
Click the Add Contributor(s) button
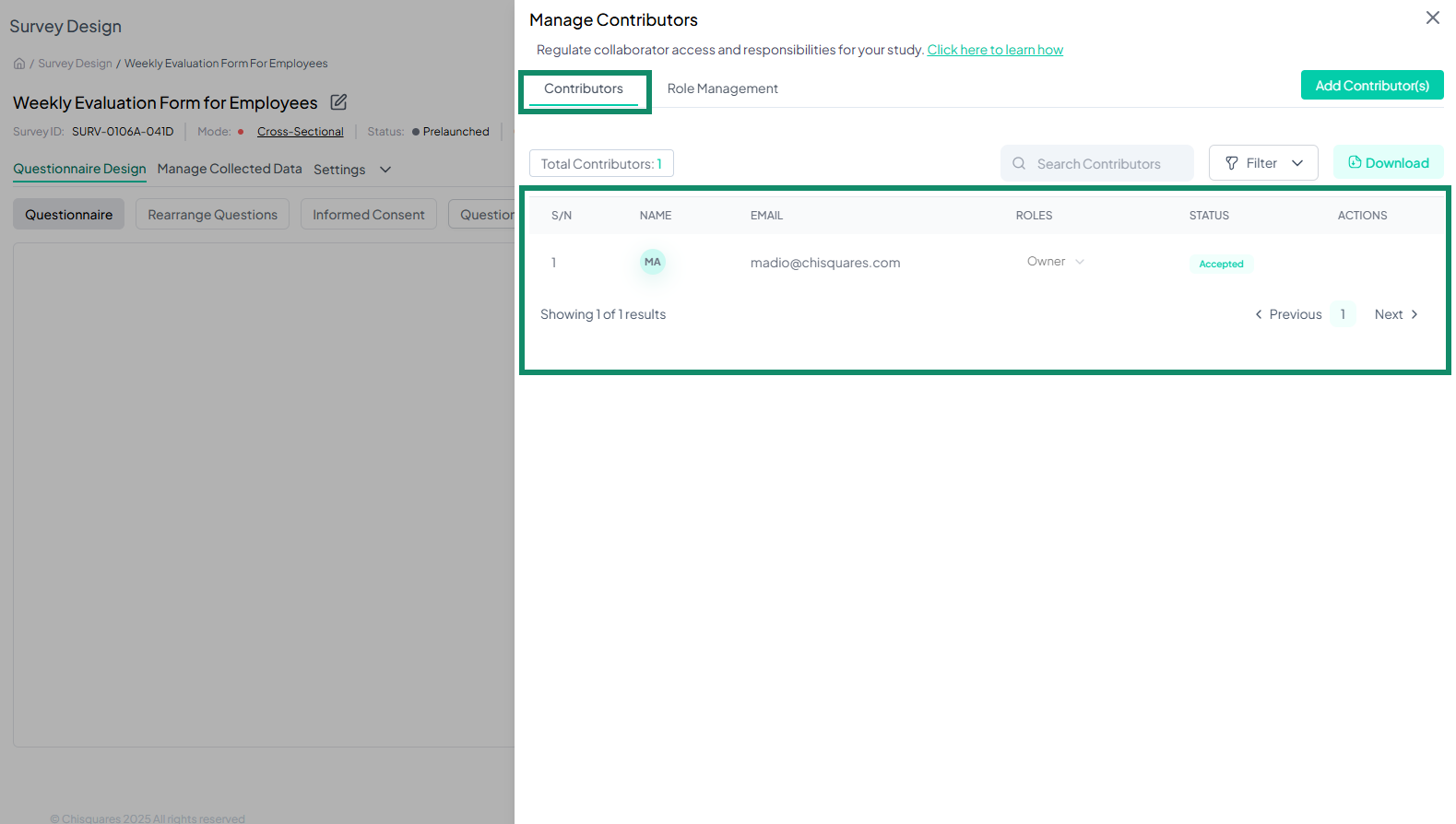(1371, 86)
